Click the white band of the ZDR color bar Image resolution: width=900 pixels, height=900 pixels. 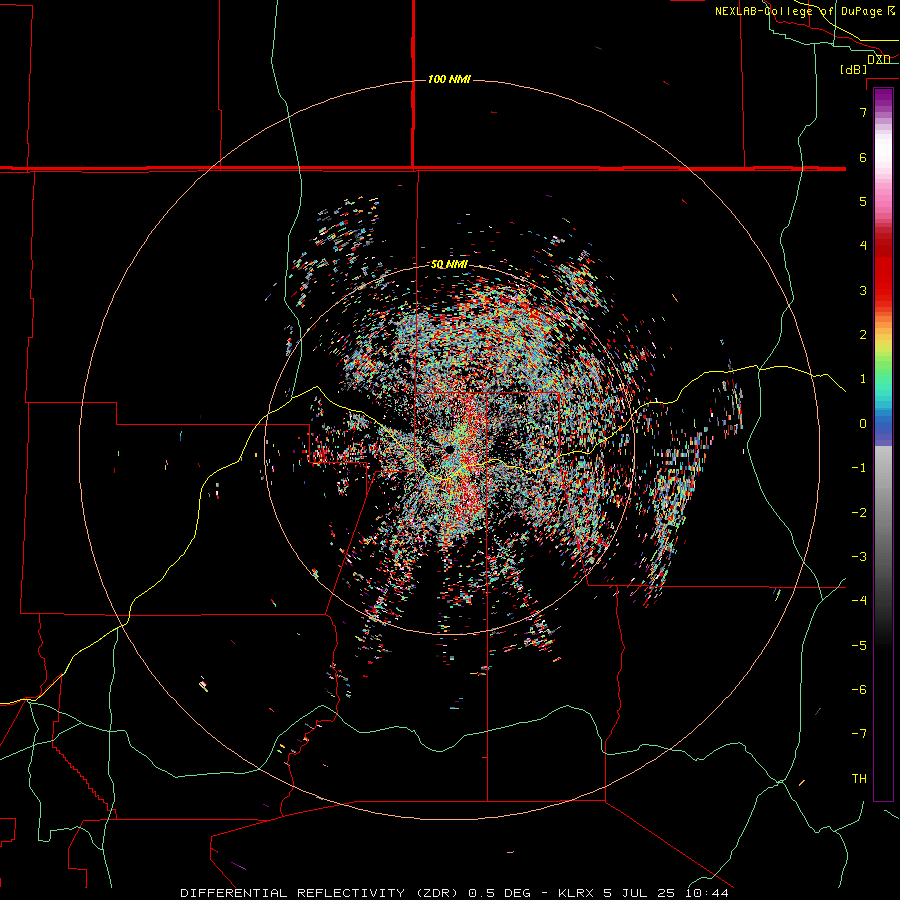click(x=883, y=150)
